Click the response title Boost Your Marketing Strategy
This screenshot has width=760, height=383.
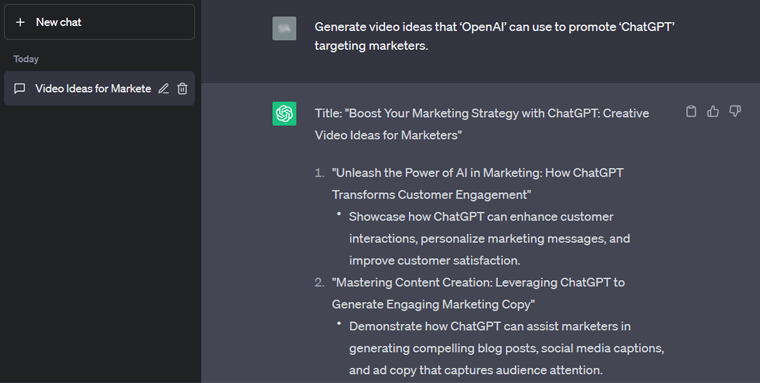[482, 124]
